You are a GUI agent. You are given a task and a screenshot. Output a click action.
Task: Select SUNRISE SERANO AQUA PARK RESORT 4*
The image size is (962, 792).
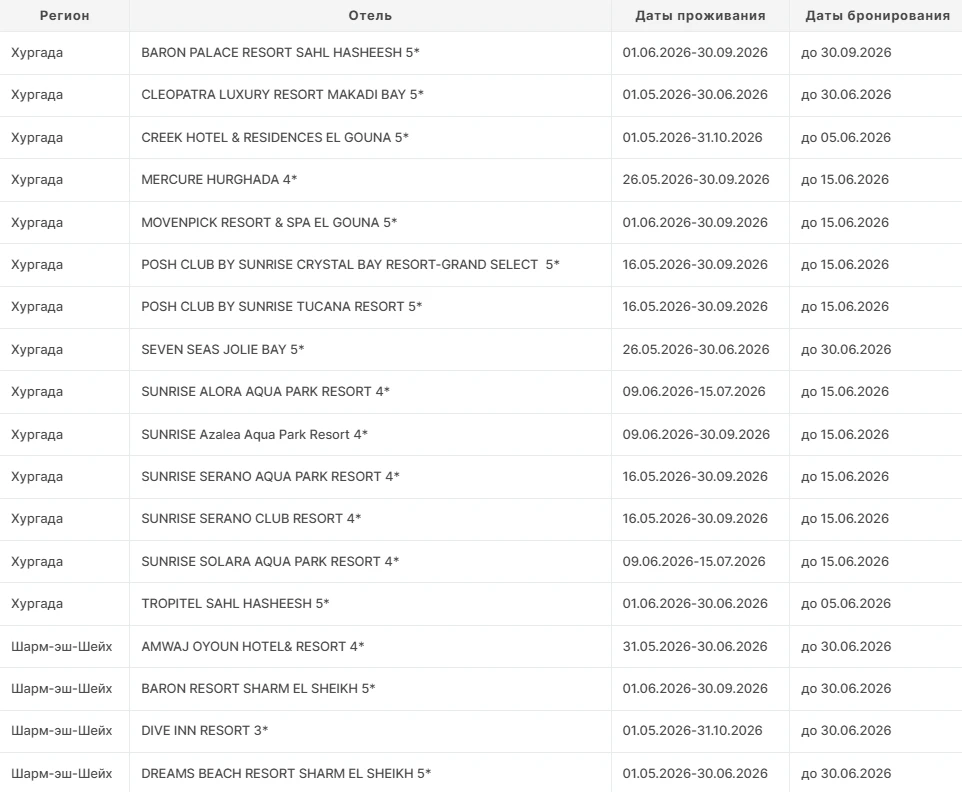pos(271,477)
